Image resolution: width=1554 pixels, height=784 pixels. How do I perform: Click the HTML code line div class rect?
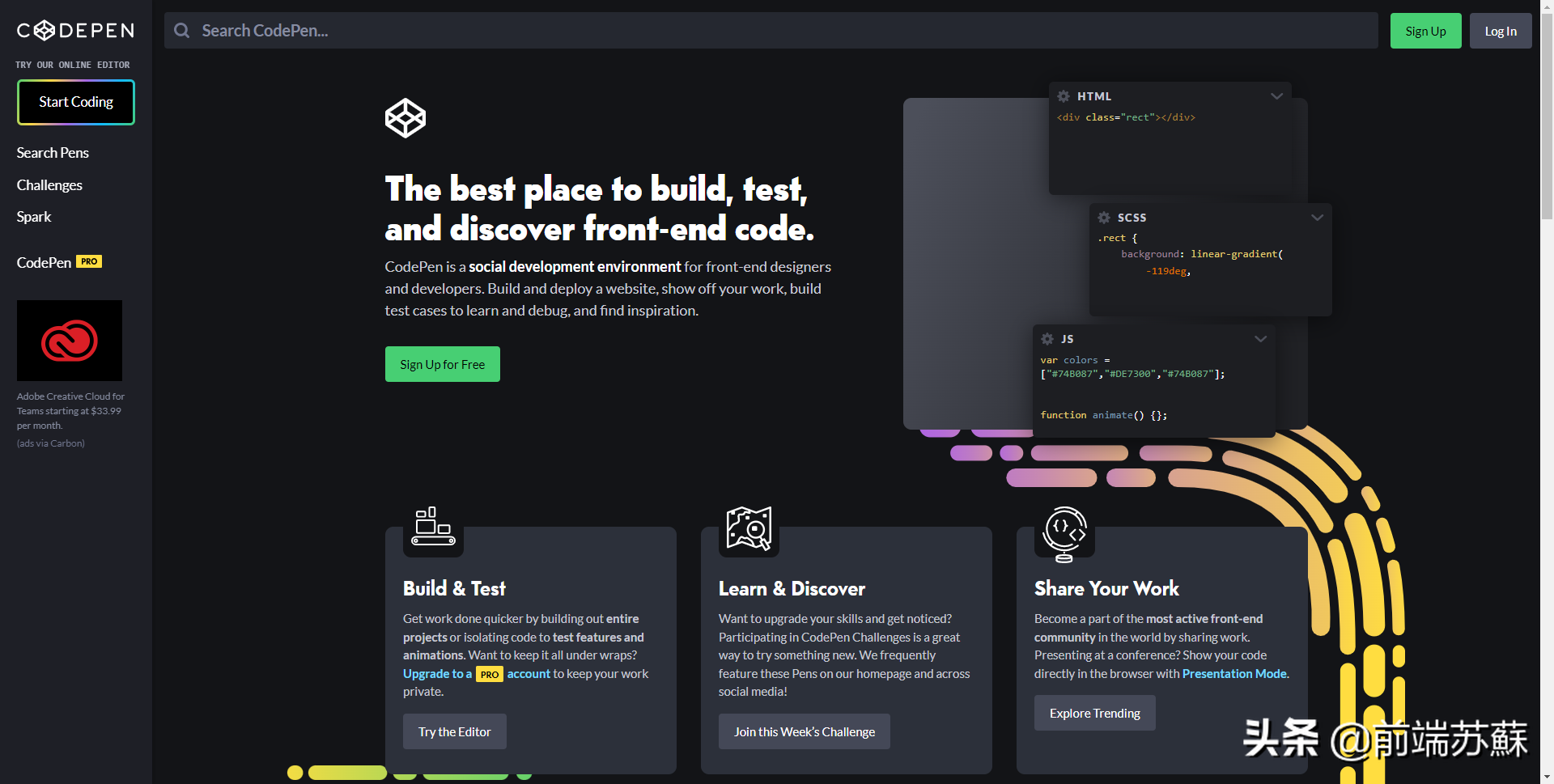tap(1126, 117)
